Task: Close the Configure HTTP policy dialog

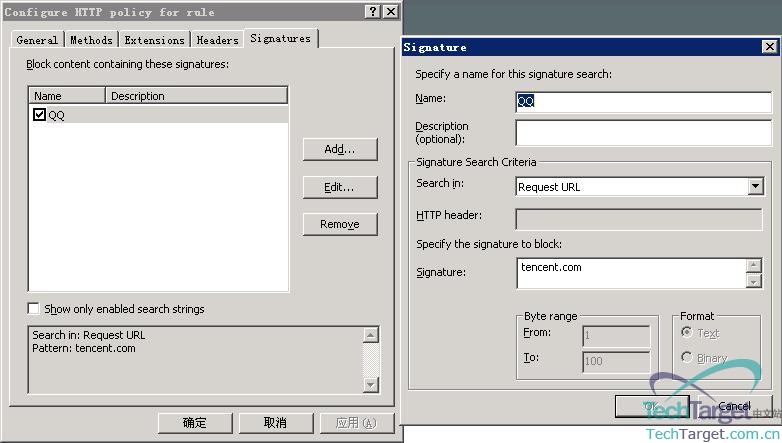Action: point(390,11)
